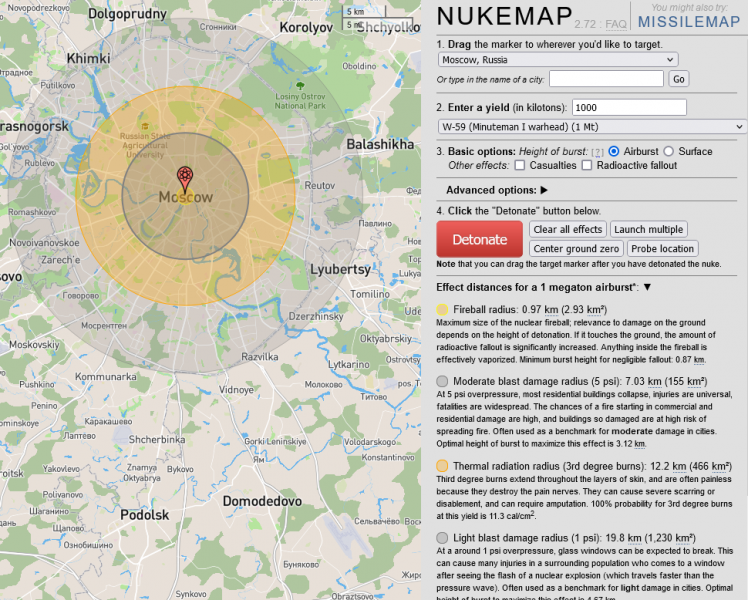Click Clear all effects button
This screenshot has height=600, width=748.
point(568,229)
